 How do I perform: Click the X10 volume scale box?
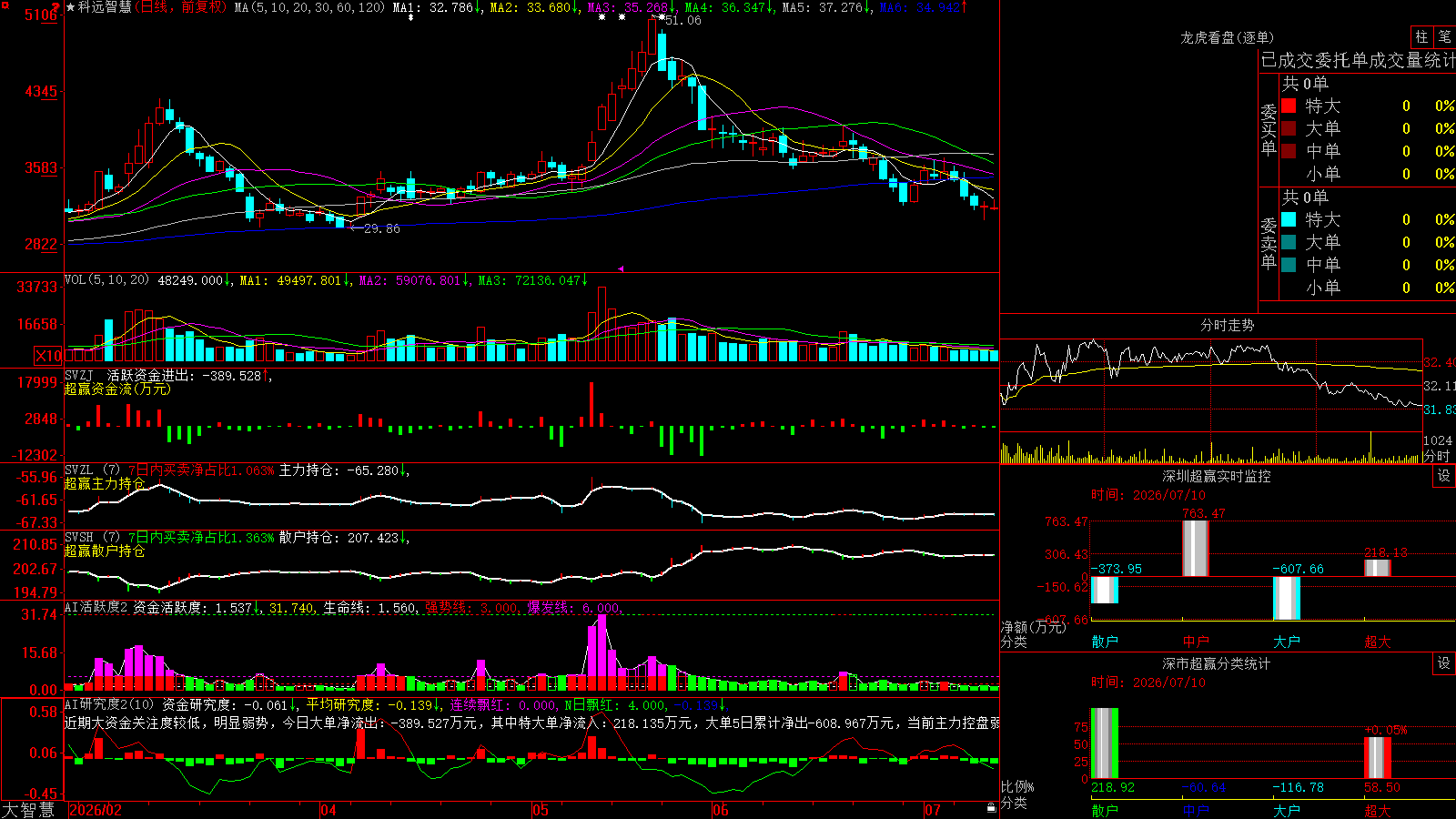(x=48, y=356)
